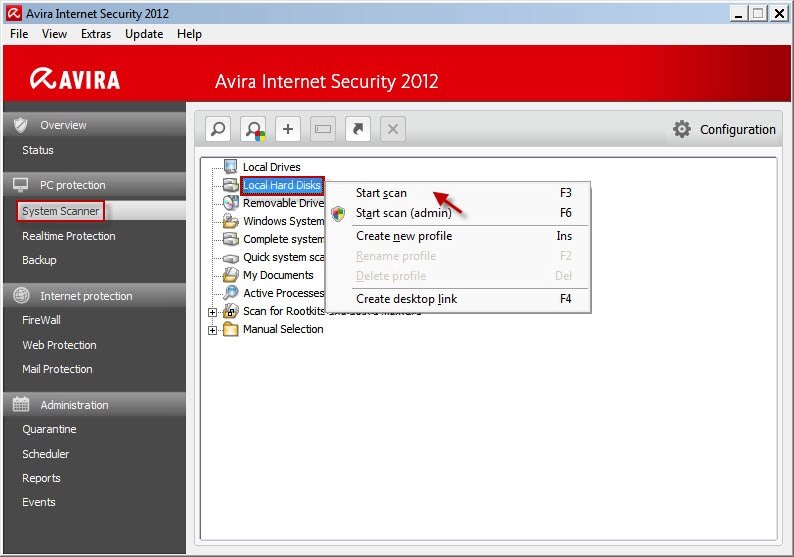Expand the Scan for Rootkits tree node

[x=212, y=312]
